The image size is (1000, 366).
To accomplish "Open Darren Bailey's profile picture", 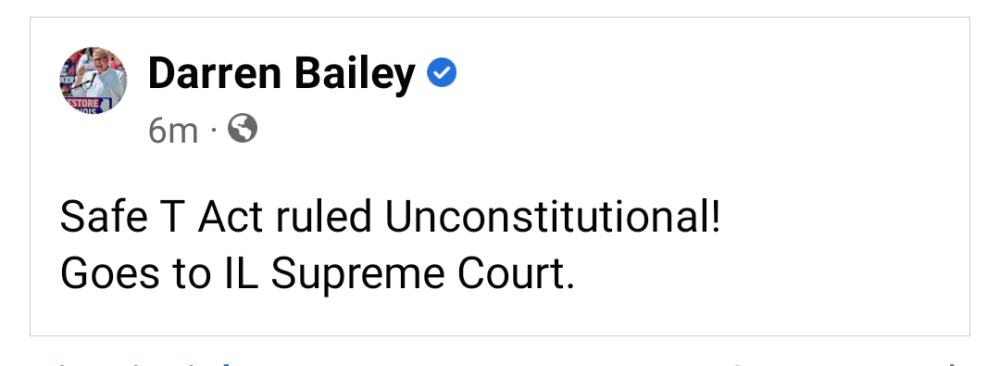I will [x=93, y=80].
